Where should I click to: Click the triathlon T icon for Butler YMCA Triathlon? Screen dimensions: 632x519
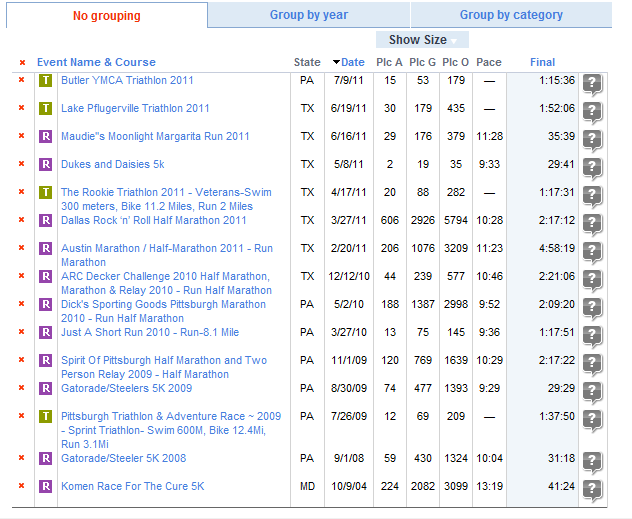pyautogui.click(x=46, y=81)
